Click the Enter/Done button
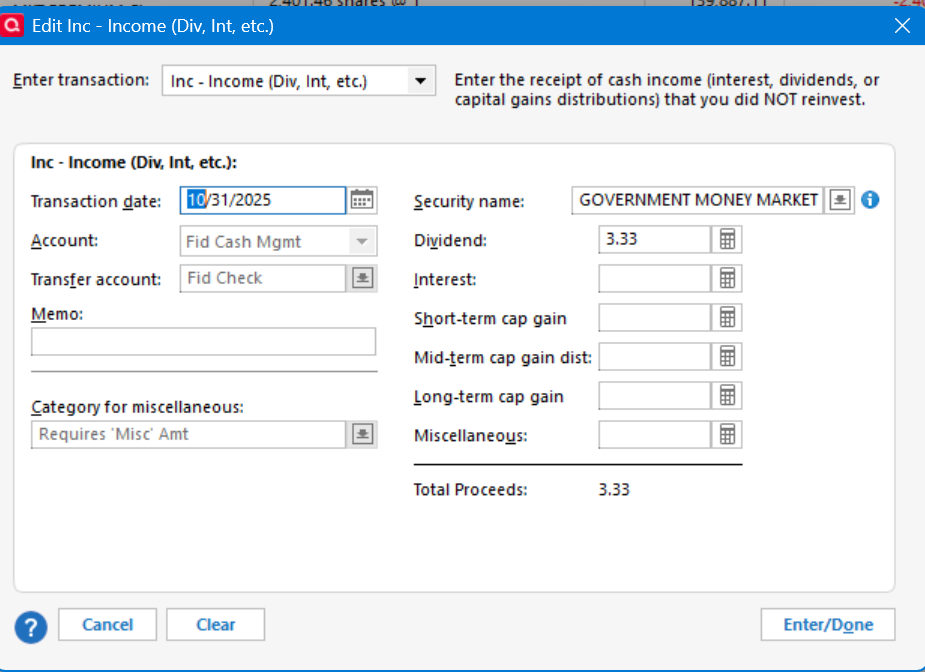 coord(828,624)
